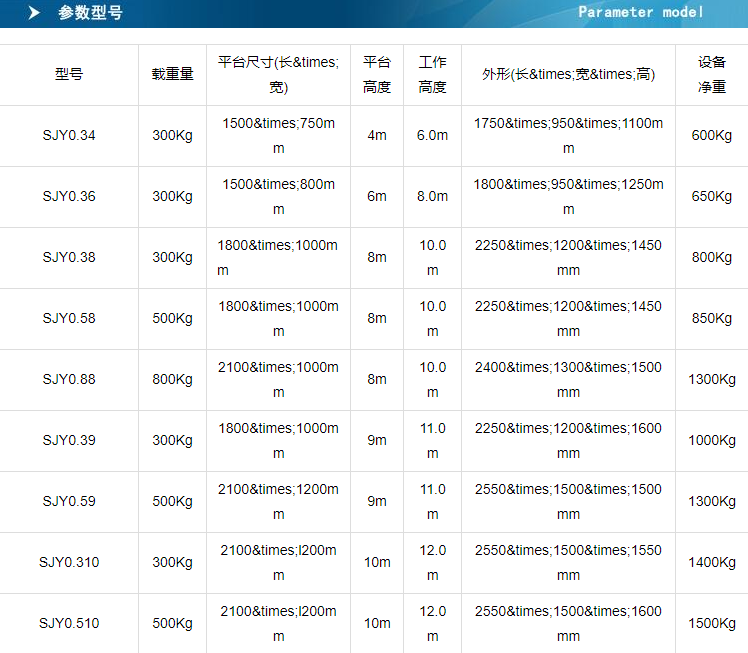Click the 650Kg net weight cell
Viewport: 748px width, 653px height.
click(x=712, y=197)
